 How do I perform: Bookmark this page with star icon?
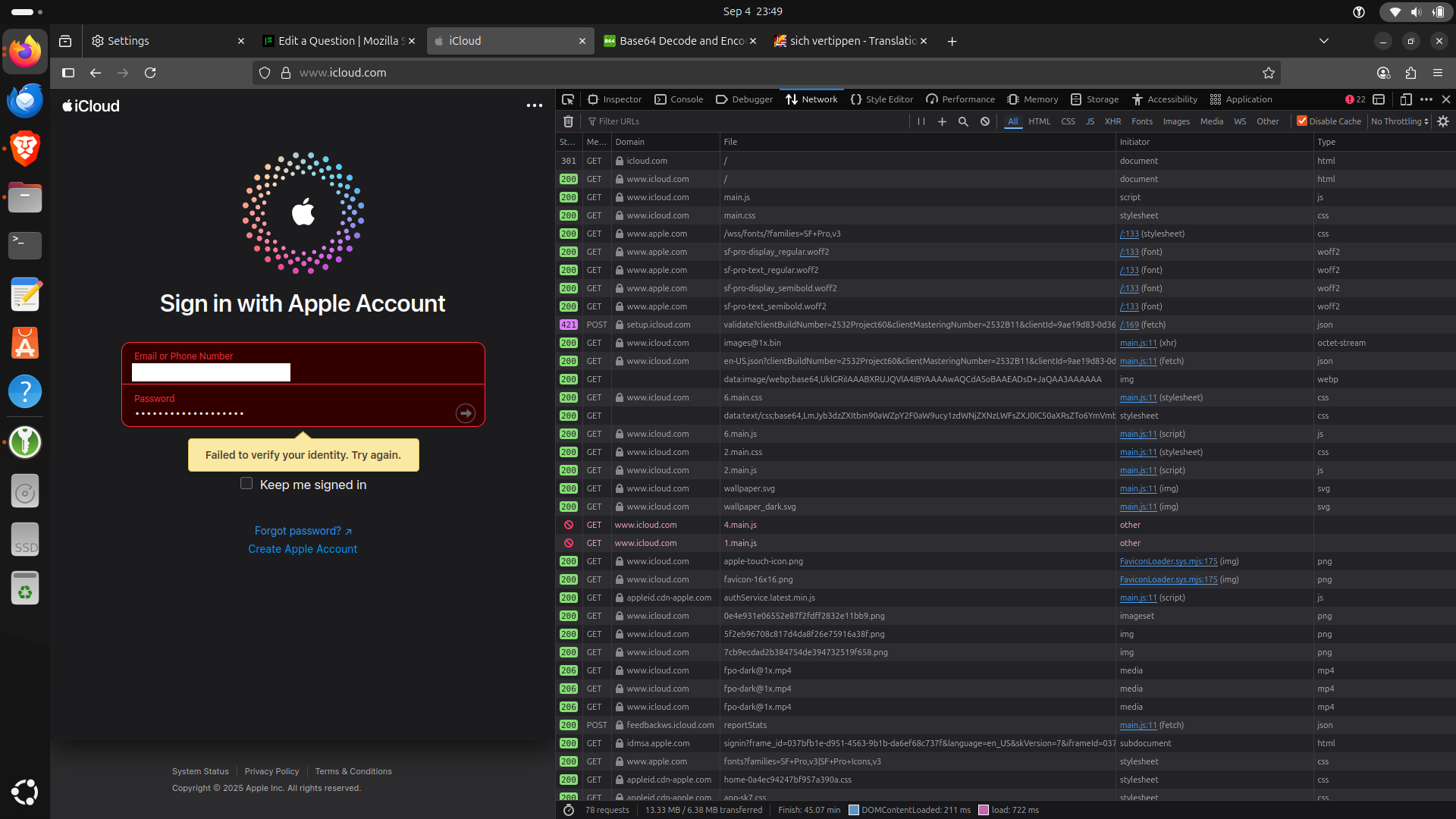[1269, 73]
